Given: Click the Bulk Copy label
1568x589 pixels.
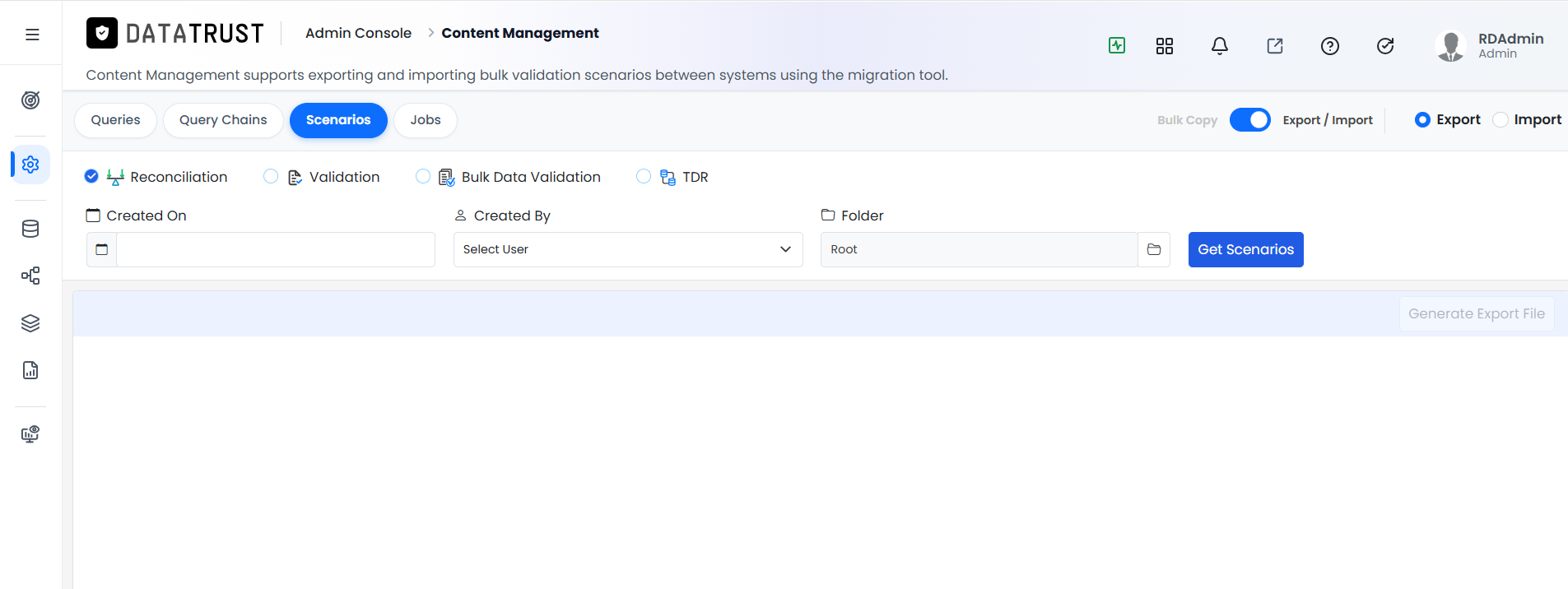Looking at the screenshot, I should tap(1187, 120).
